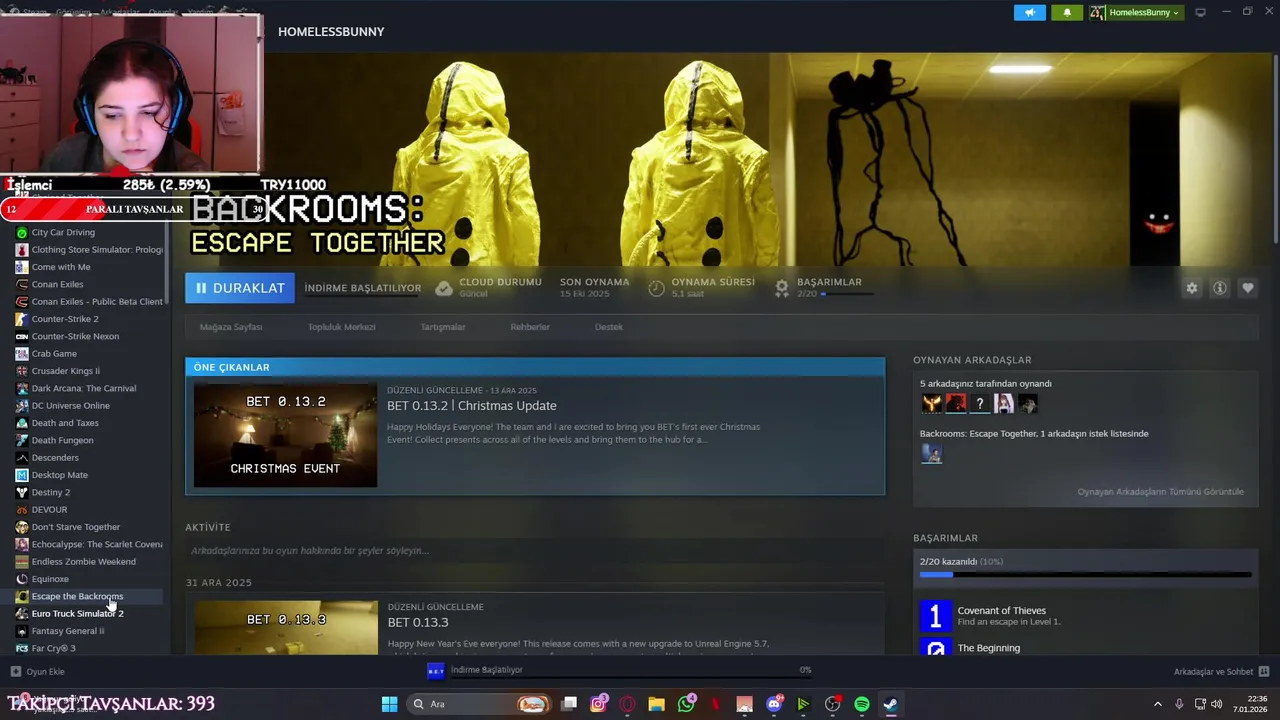Open The Beginning achievement
The height and width of the screenshot is (720, 1280).
pyautogui.click(x=989, y=648)
